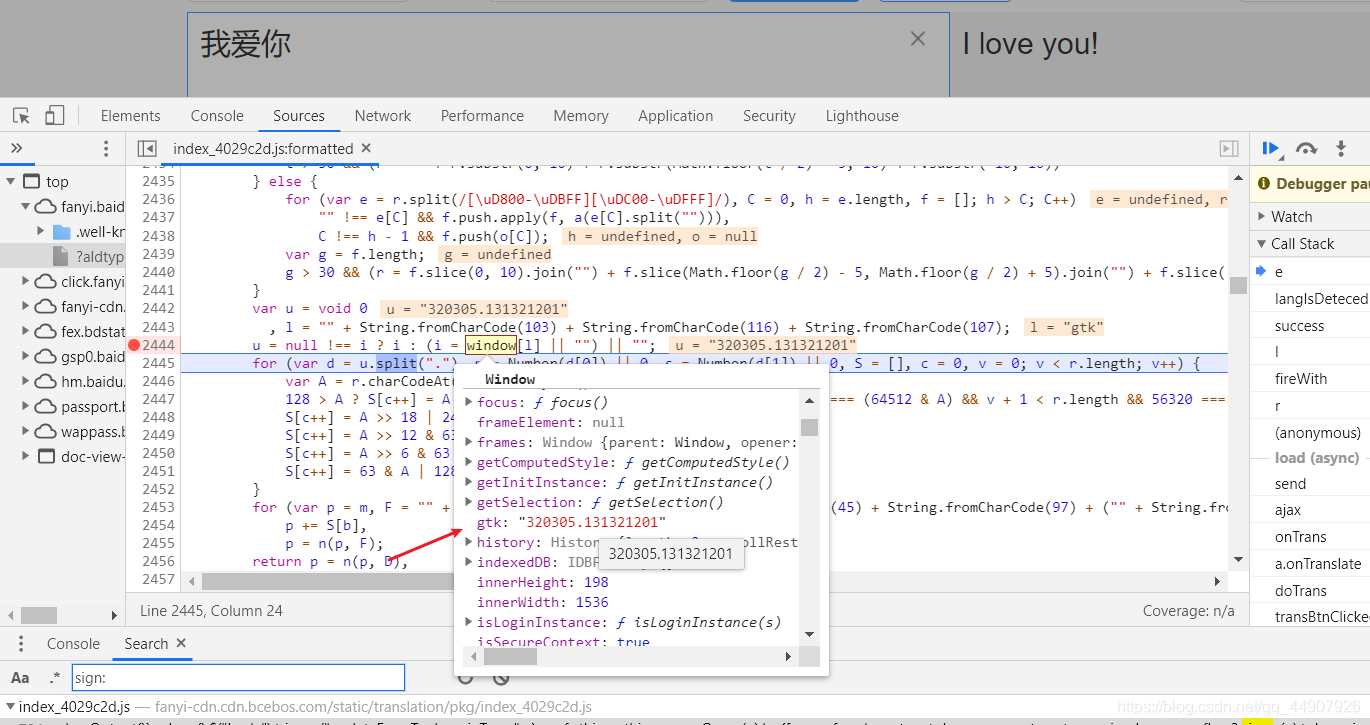Image resolution: width=1370 pixels, height=725 pixels.
Task: Click the Debugger paused info icon
Action: [x=1264, y=184]
